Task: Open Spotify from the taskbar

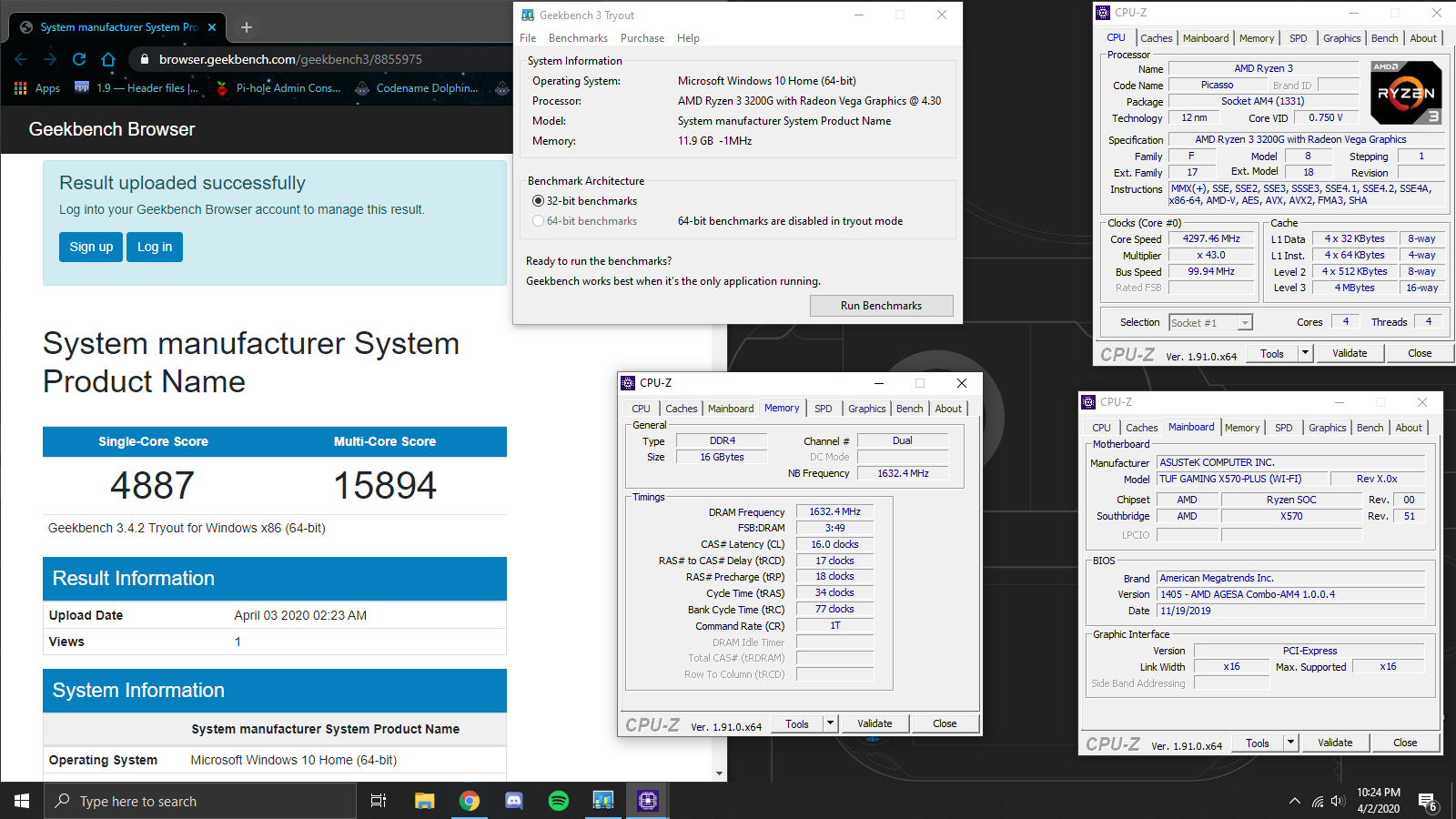Action: [559, 801]
